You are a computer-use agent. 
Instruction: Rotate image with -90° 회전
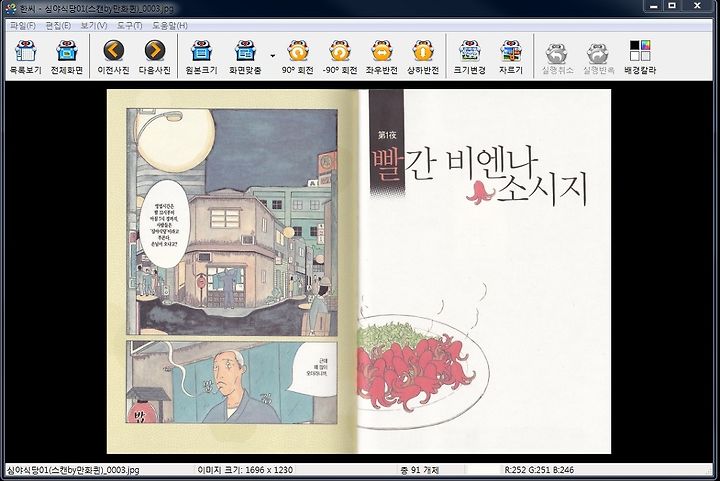340,57
